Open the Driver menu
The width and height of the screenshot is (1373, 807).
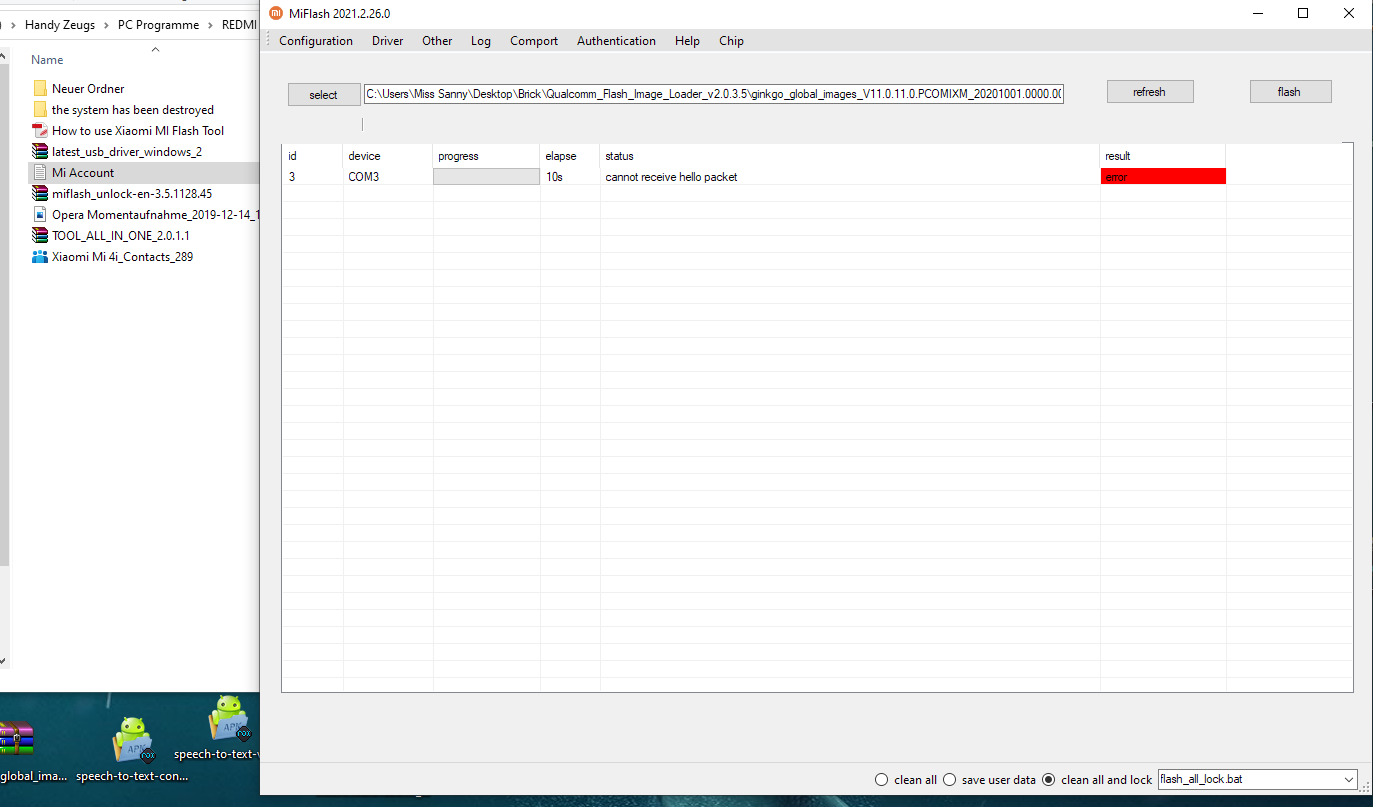point(387,41)
